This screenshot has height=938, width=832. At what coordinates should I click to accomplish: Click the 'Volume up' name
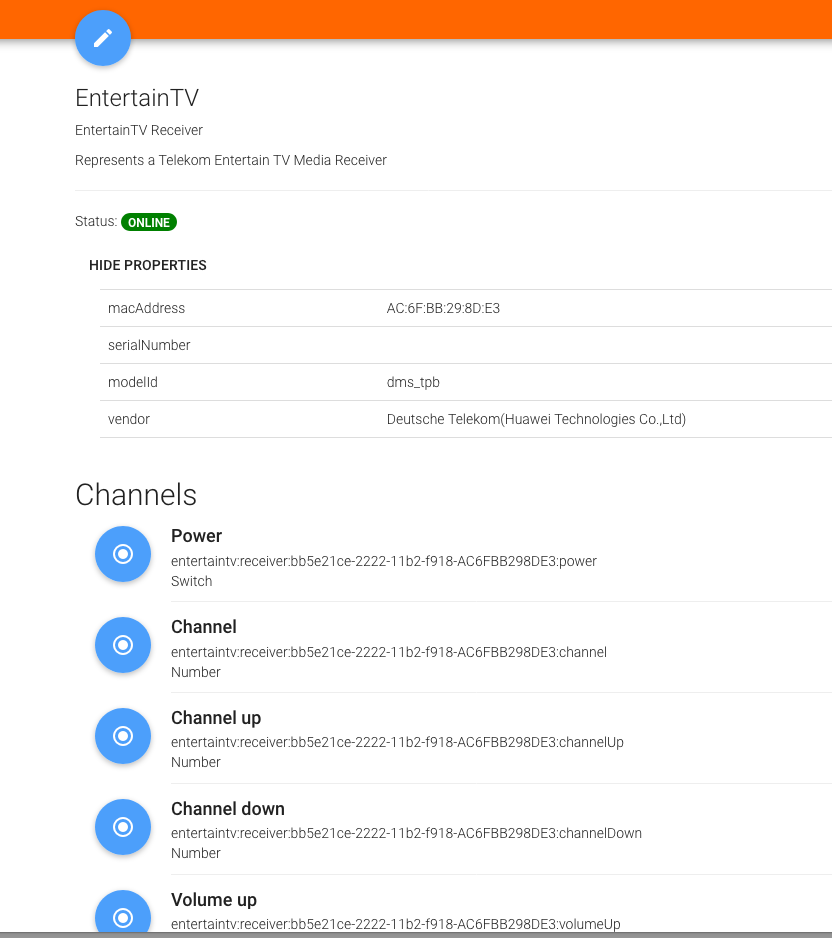[214, 900]
